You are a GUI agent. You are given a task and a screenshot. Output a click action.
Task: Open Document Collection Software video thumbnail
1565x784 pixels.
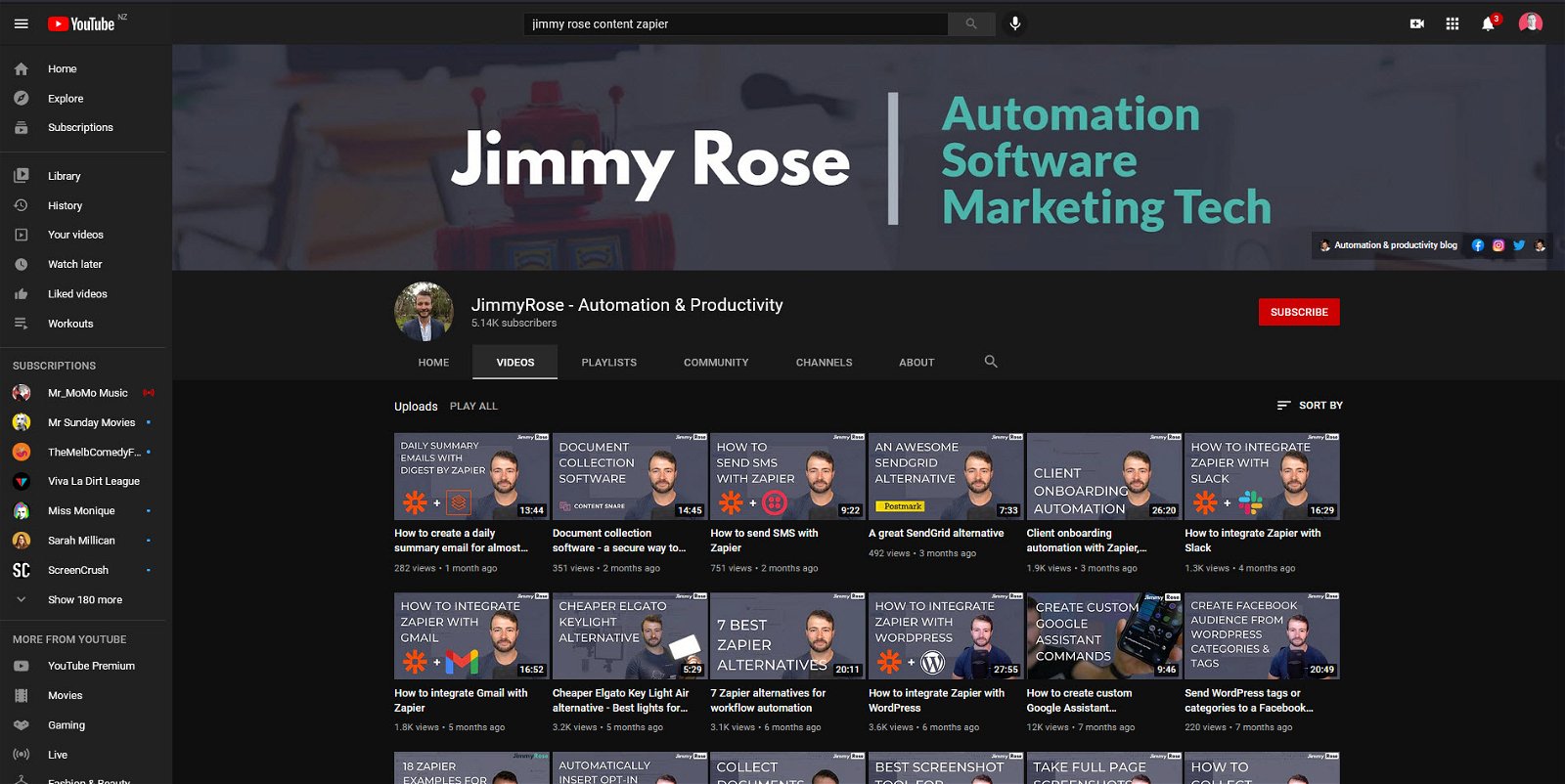(x=629, y=476)
